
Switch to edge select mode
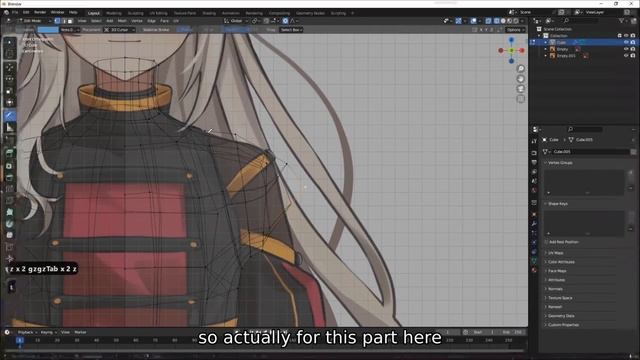[x=64, y=21]
